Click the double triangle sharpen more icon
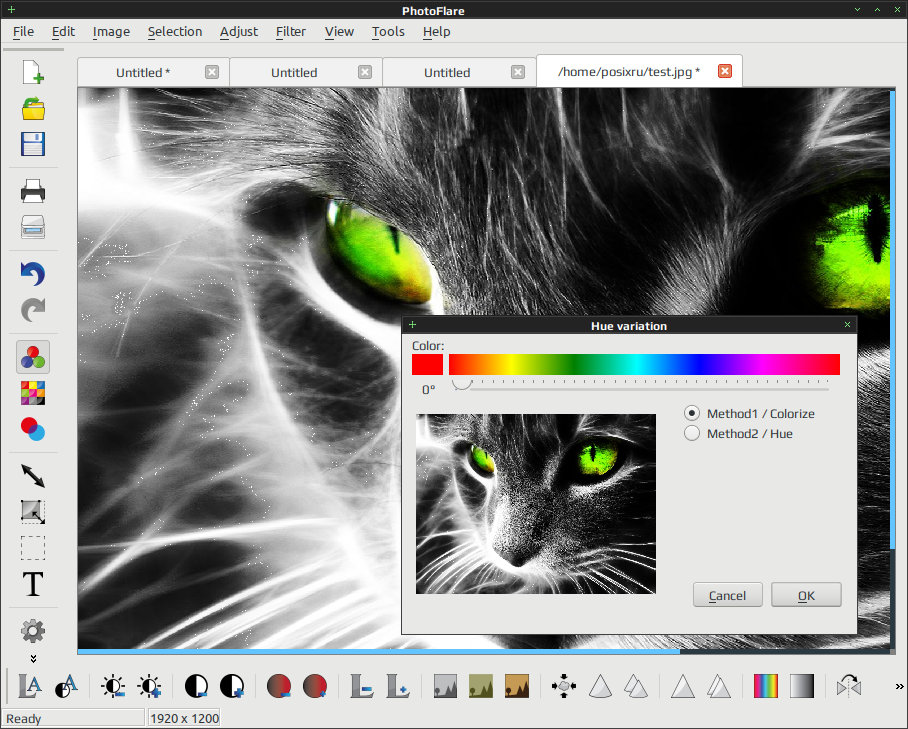Image resolution: width=908 pixels, height=729 pixels. 719,686
